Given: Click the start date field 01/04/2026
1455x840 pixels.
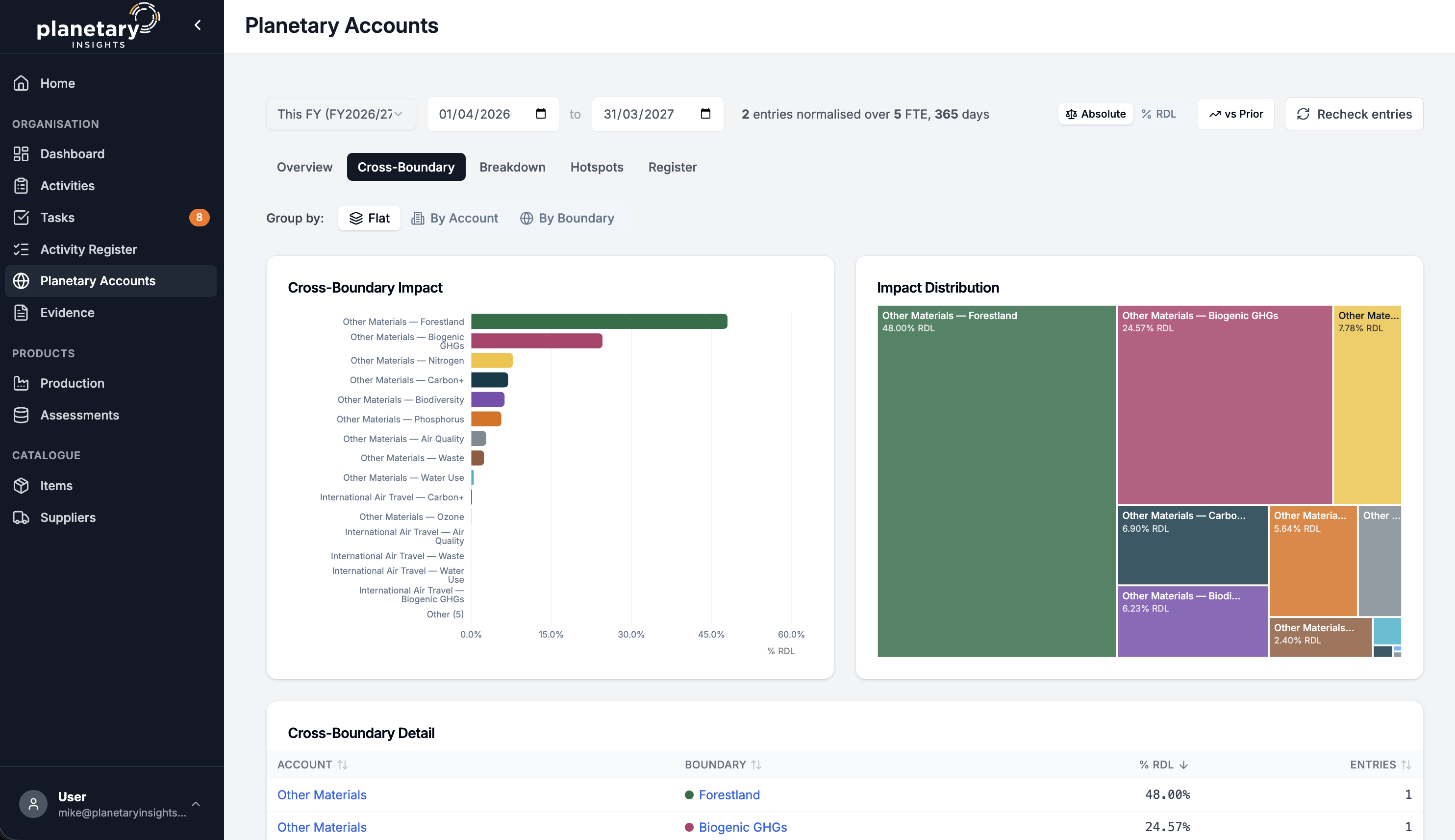Looking at the screenshot, I should (x=493, y=114).
